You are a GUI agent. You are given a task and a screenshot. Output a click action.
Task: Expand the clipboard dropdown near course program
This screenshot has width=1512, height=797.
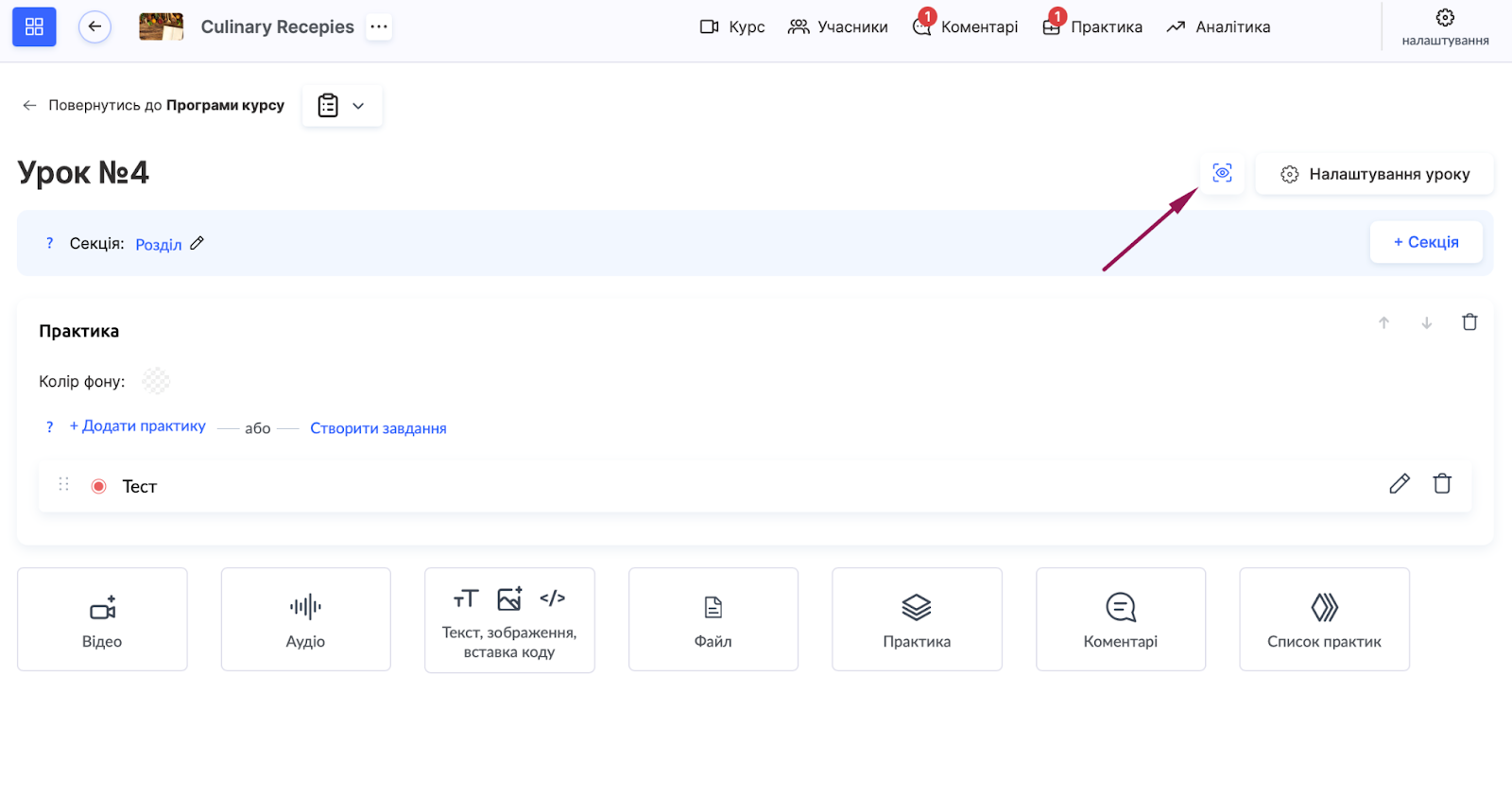pos(342,106)
